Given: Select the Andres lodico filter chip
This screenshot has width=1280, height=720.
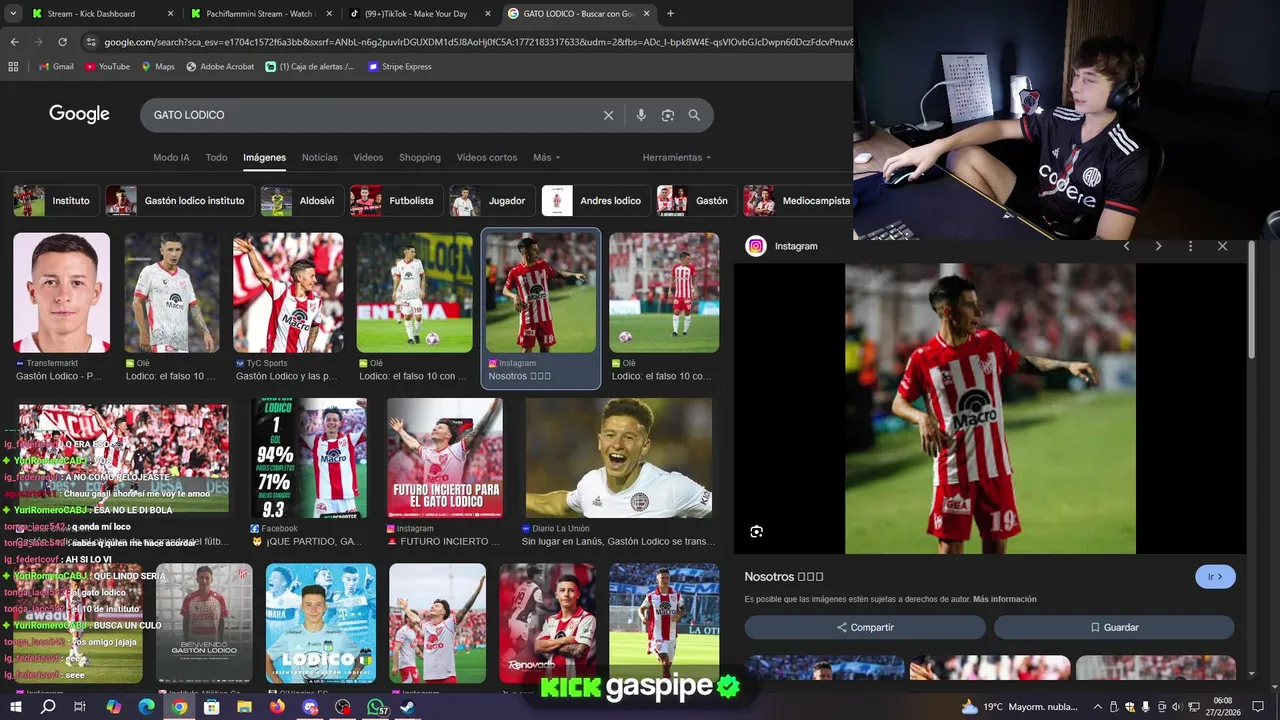Looking at the screenshot, I should pos(595,201).
